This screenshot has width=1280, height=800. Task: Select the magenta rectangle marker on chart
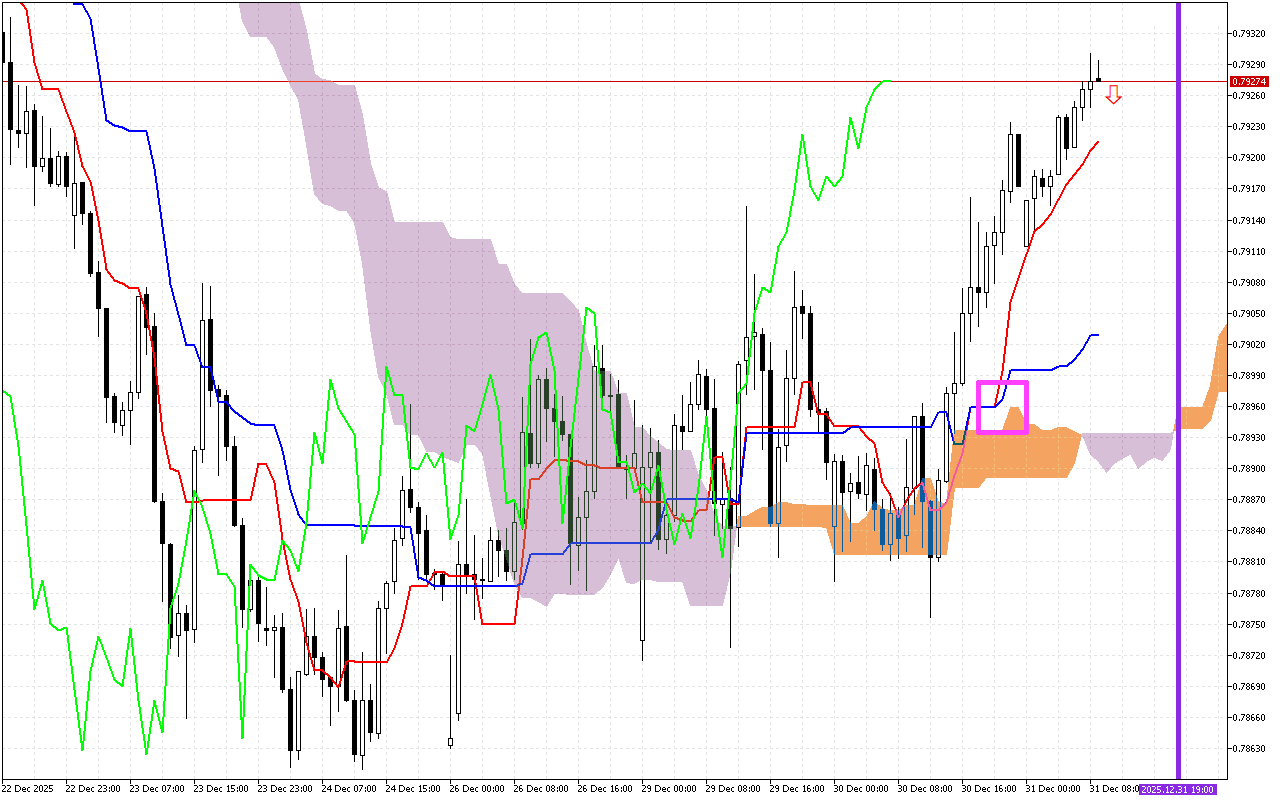click(1002, 407)
